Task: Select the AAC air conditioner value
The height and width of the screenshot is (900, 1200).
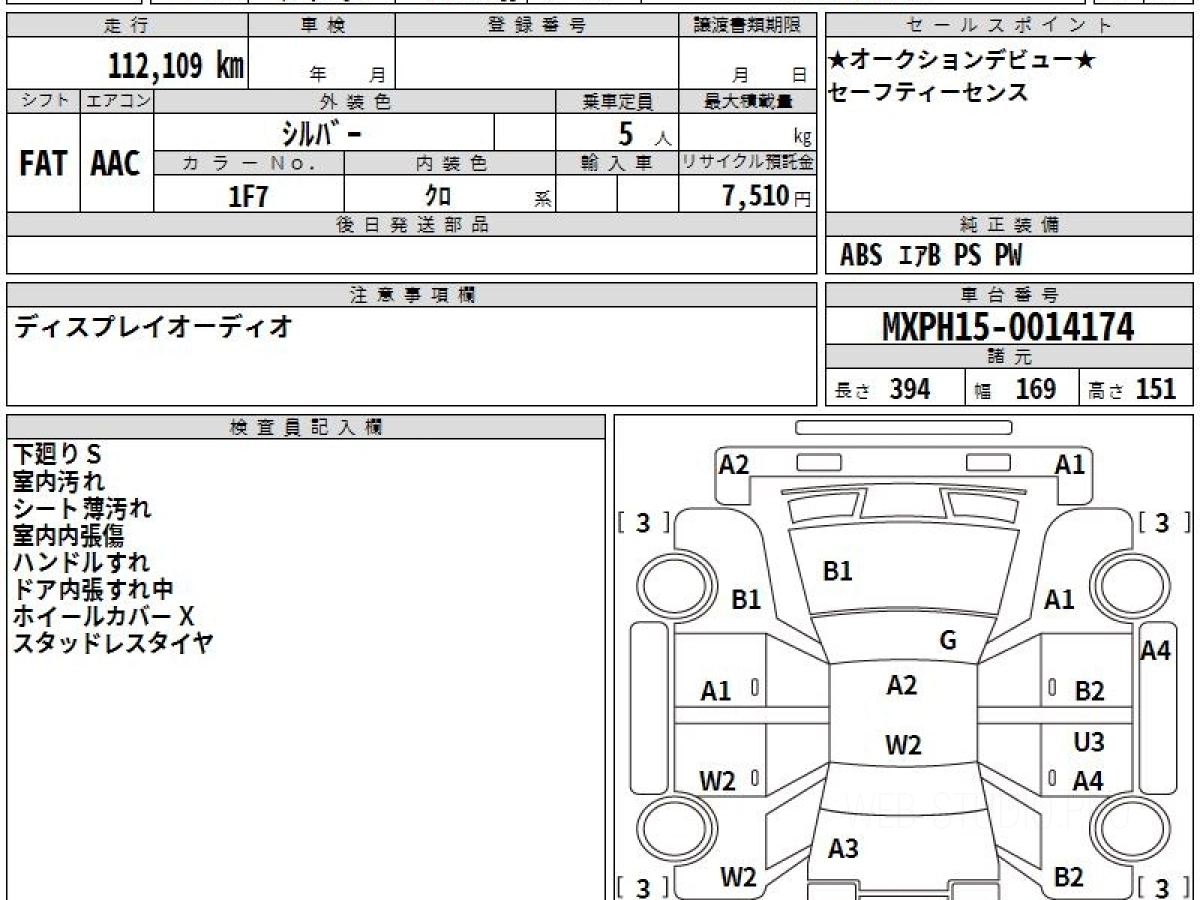Action: 116,164
